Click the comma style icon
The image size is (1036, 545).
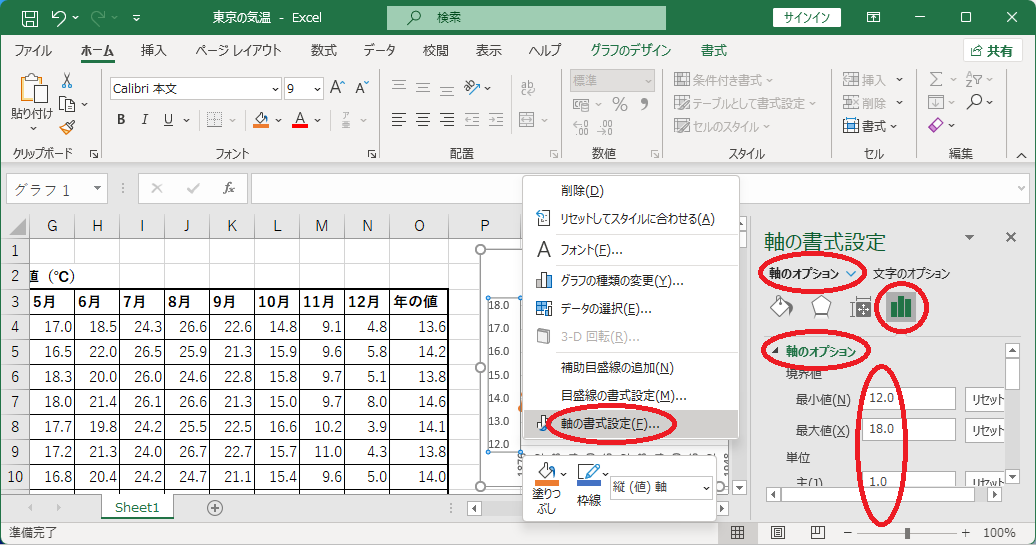point(644,104)
